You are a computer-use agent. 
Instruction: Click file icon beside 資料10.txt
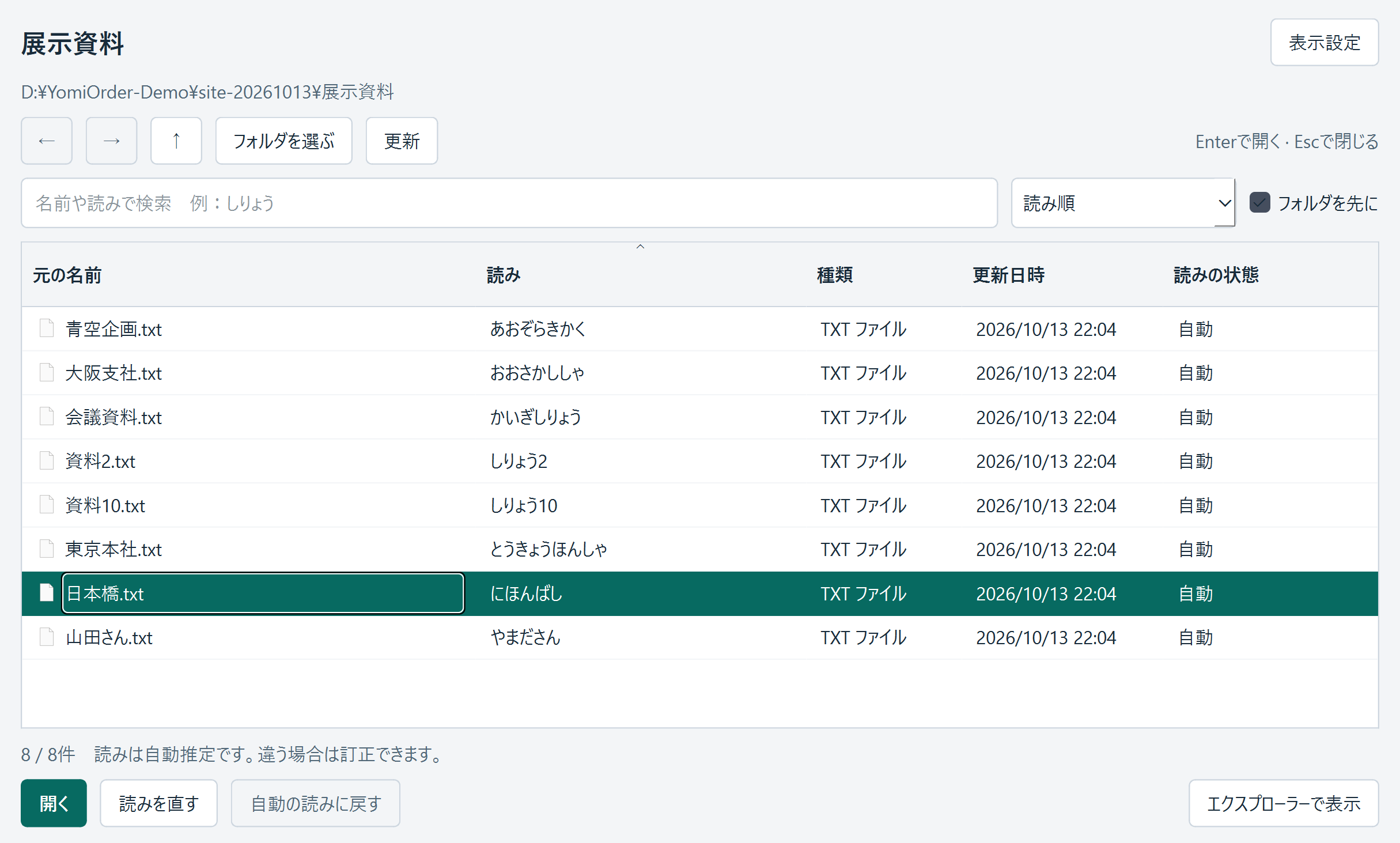[47, 504]
